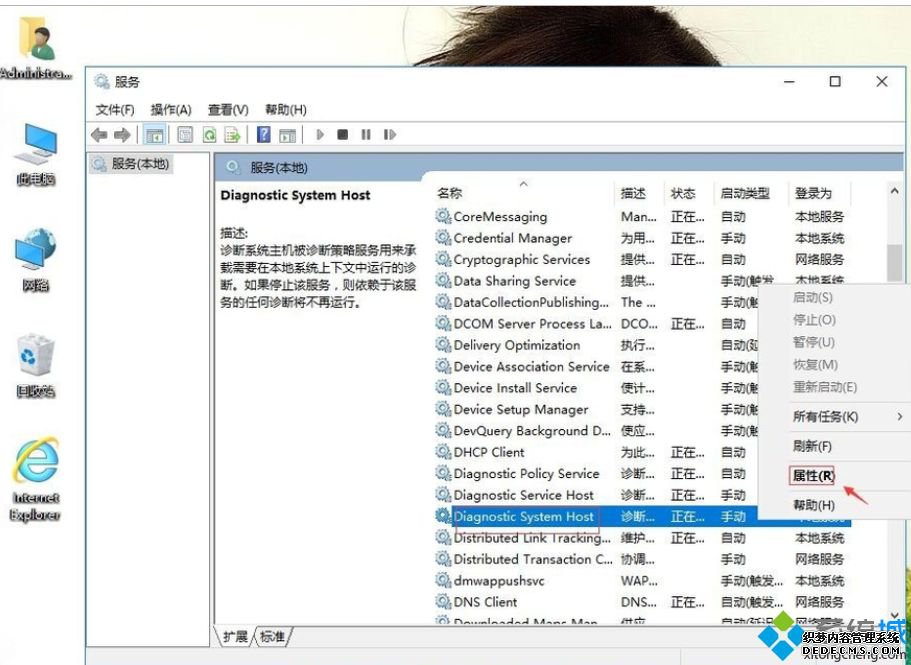Choose 刷新(F) in the context menu
This screenshot has height=665, width=911.
tap(812, 446)
